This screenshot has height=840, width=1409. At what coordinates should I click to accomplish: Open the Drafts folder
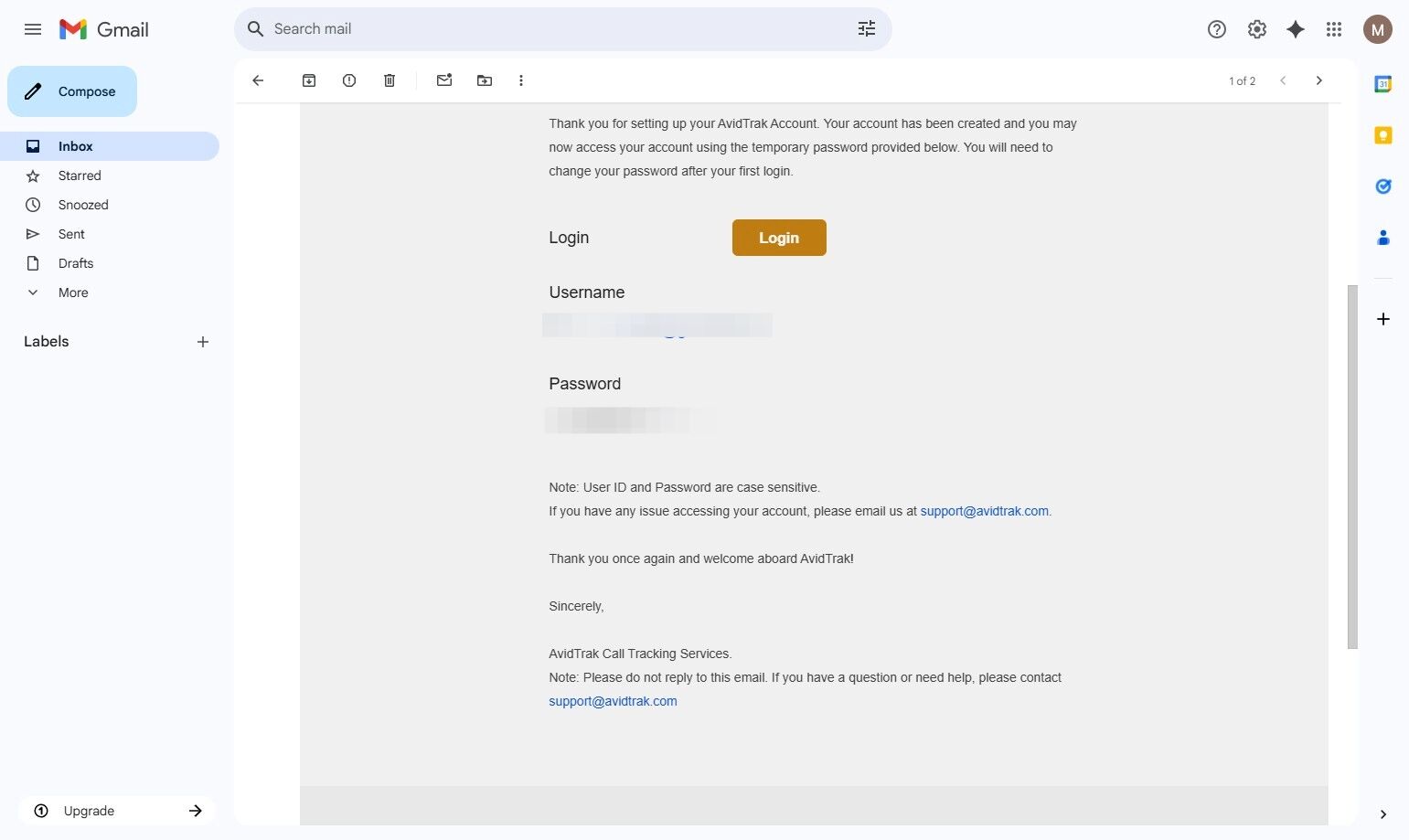[x=110, y=263]
